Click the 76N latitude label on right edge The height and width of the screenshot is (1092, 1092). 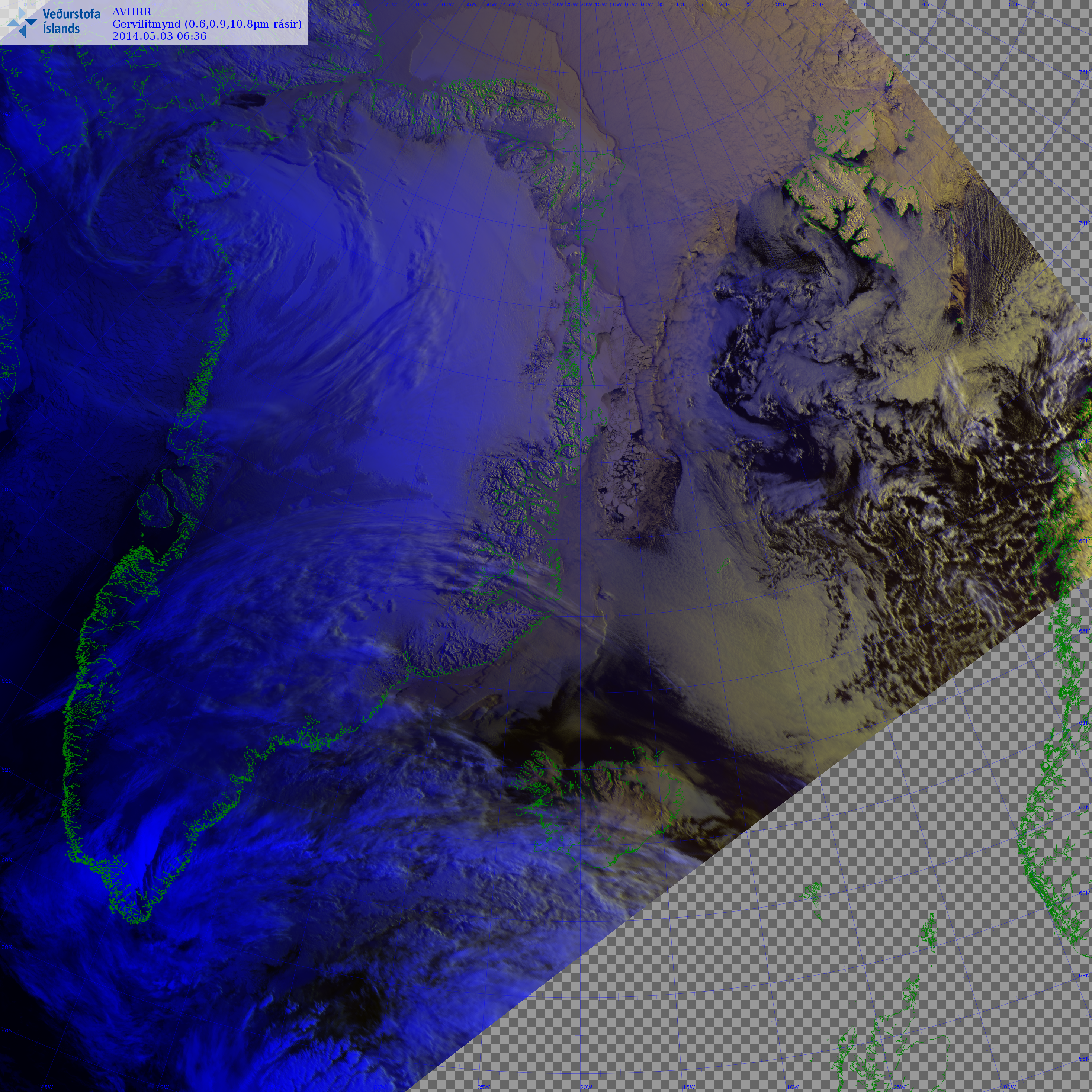[1084, 73]
